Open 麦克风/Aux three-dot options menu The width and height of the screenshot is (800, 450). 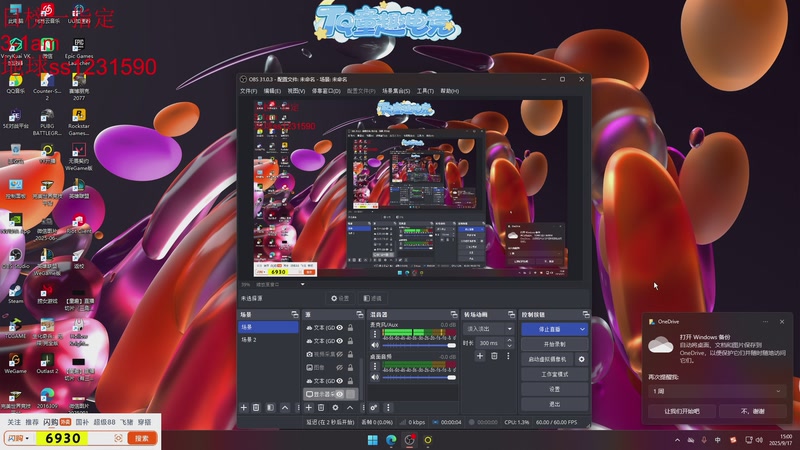pos(375,334)
